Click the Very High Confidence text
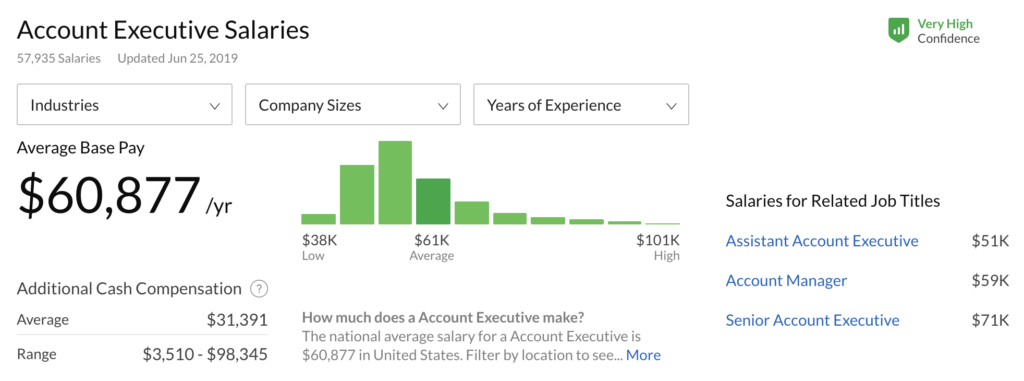Image resolution: width=1024 pixels, height=381 pixels. point(948,31)
